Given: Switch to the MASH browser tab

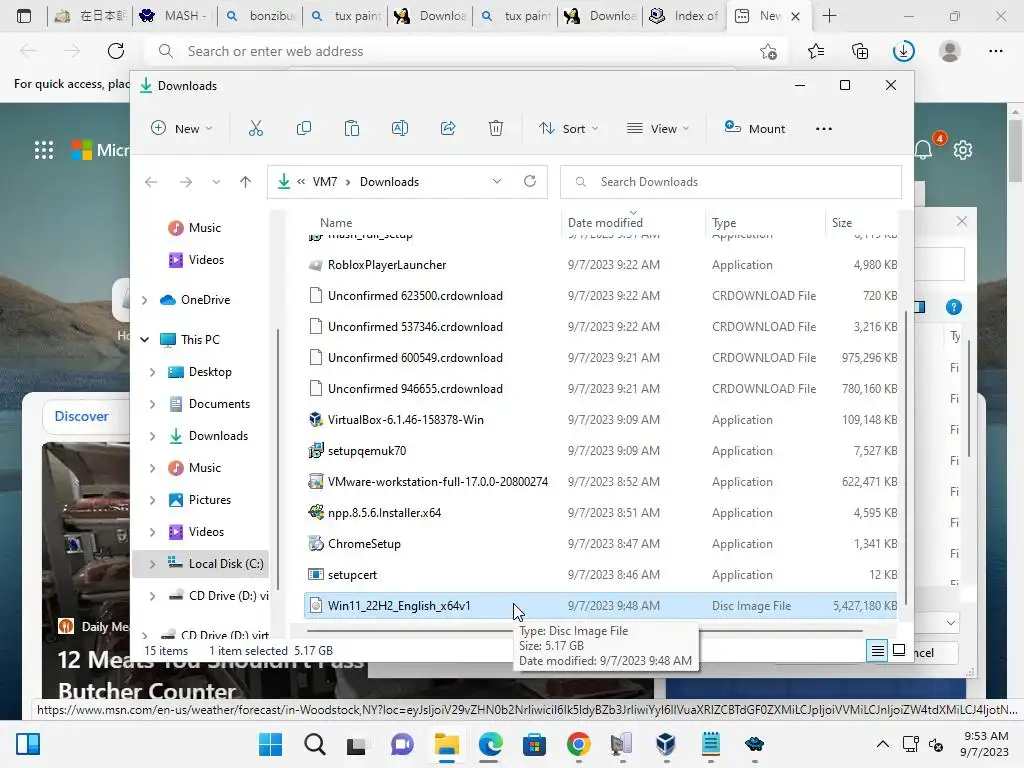Looking at the screenshot, I should (x=174, y=16).
